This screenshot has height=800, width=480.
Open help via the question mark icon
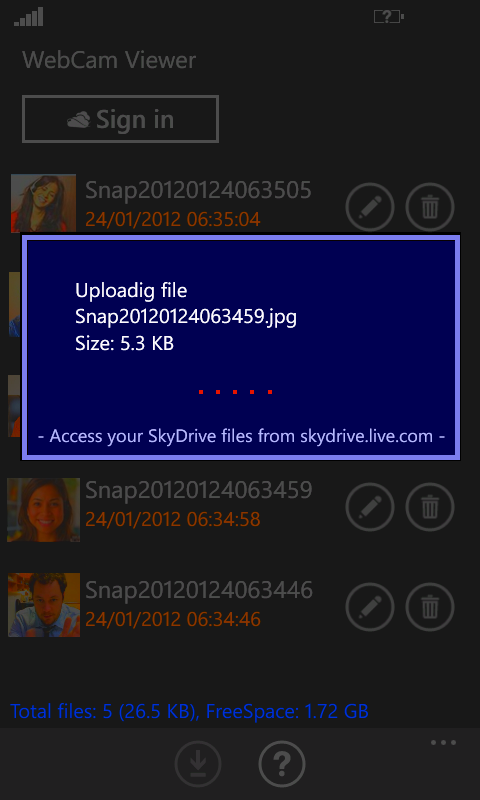(282, 764)
